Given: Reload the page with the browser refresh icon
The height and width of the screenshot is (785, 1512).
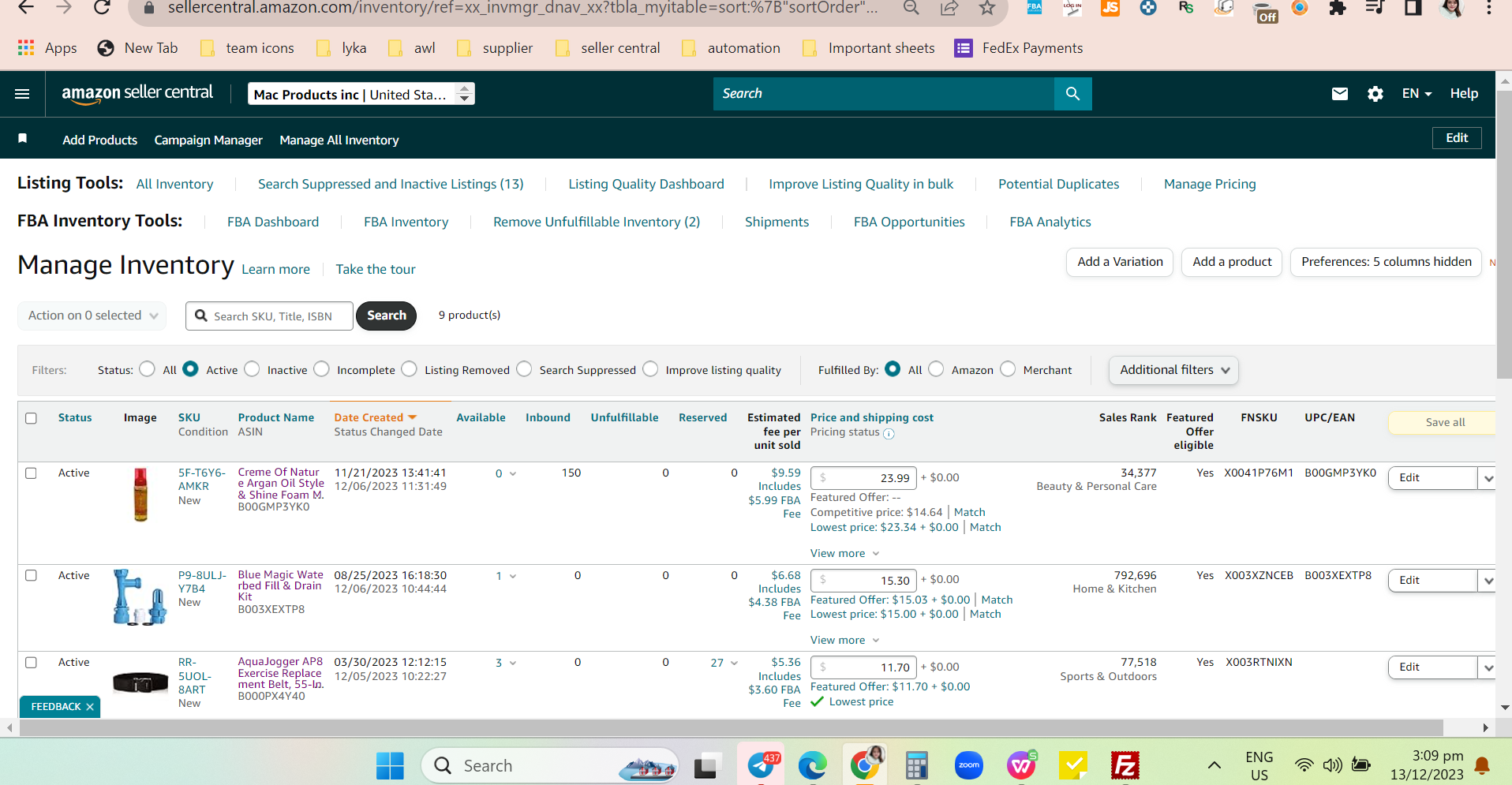Looking at the screenshot, I should (x=102, y=8).
